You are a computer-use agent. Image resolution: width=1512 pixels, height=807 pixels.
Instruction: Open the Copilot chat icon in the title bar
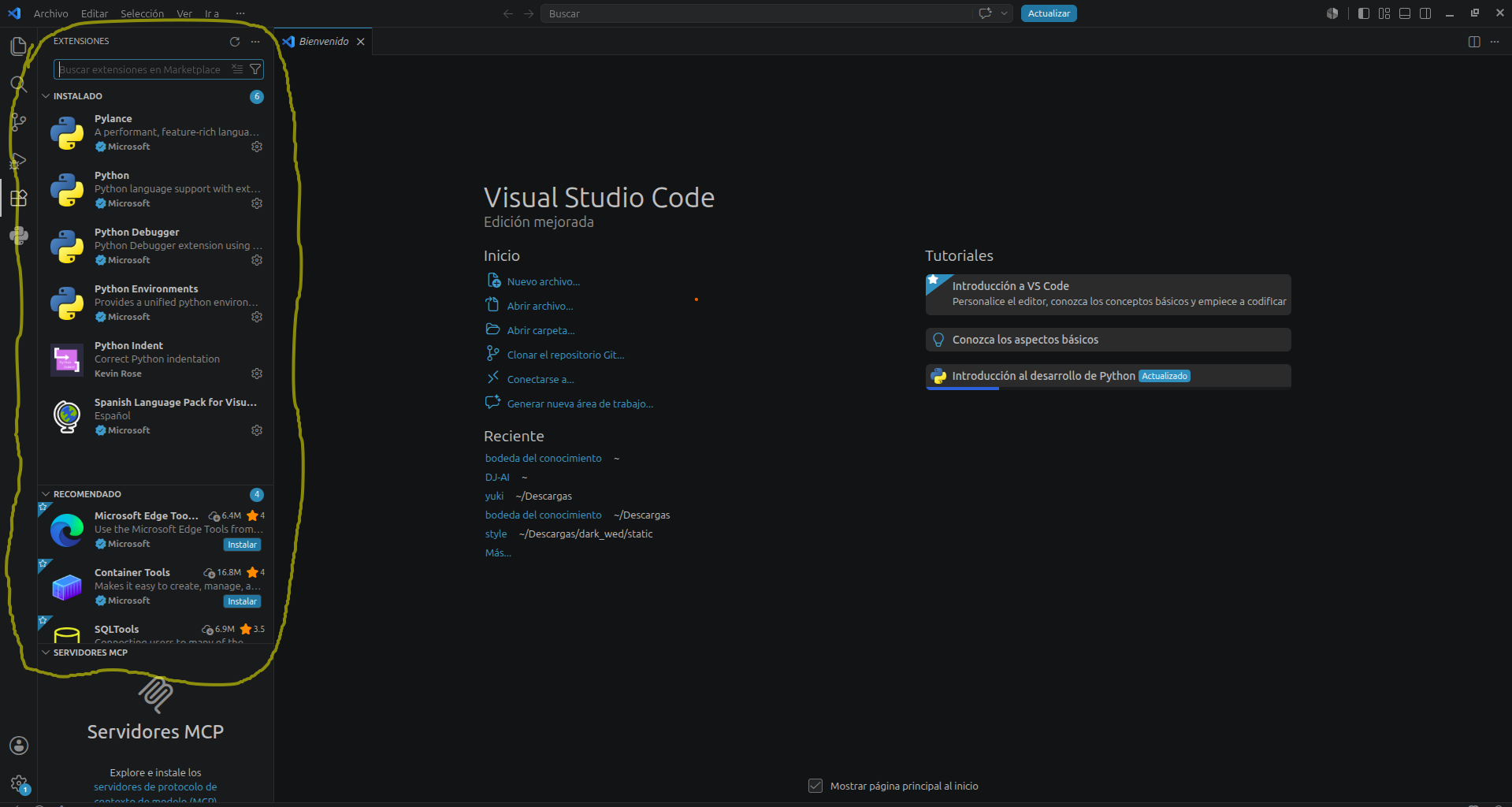click(x=985, y=13)
